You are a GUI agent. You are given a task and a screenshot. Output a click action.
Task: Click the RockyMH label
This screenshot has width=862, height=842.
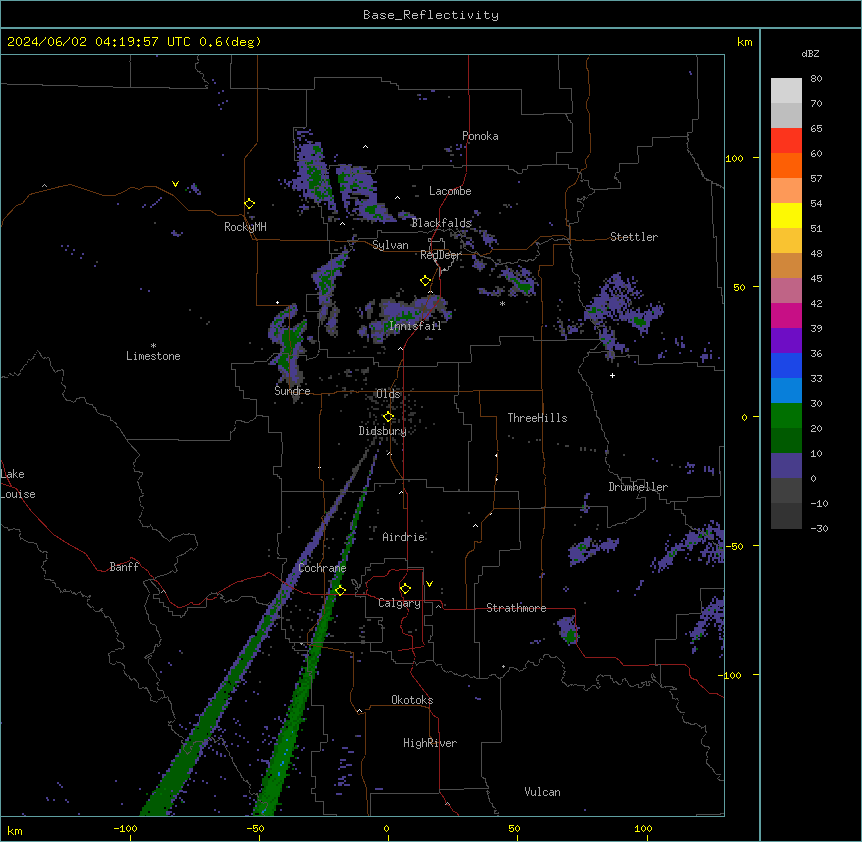tap(245, 227)
